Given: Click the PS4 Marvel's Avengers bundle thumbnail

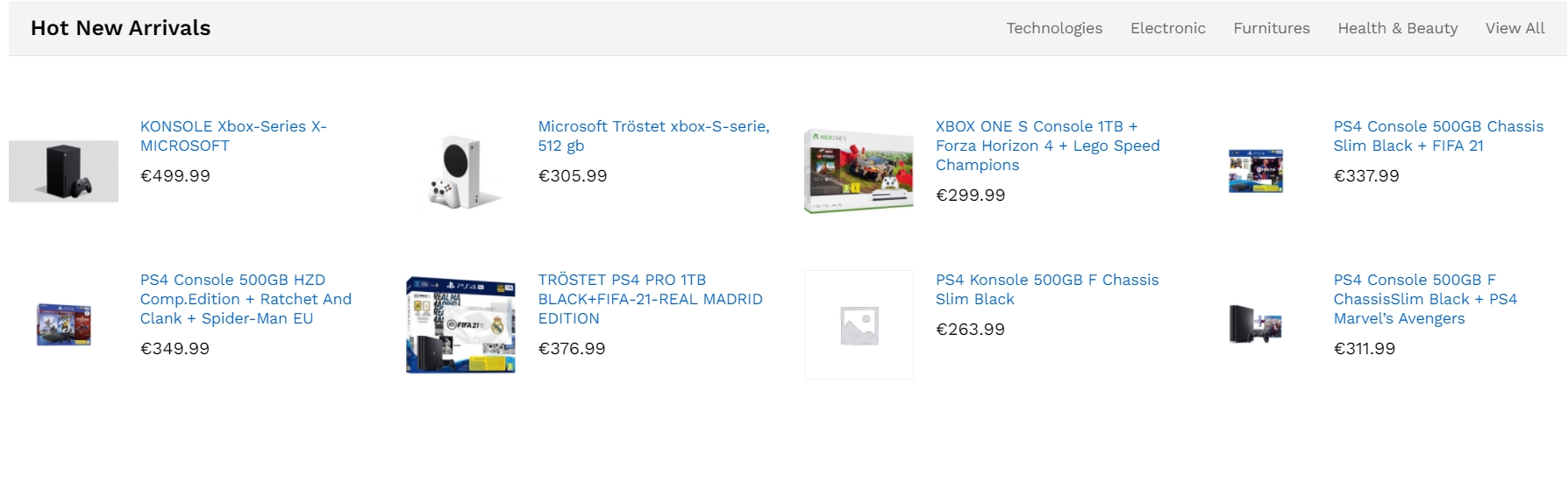Looking at the screenshot, I should click(1256, 324).
